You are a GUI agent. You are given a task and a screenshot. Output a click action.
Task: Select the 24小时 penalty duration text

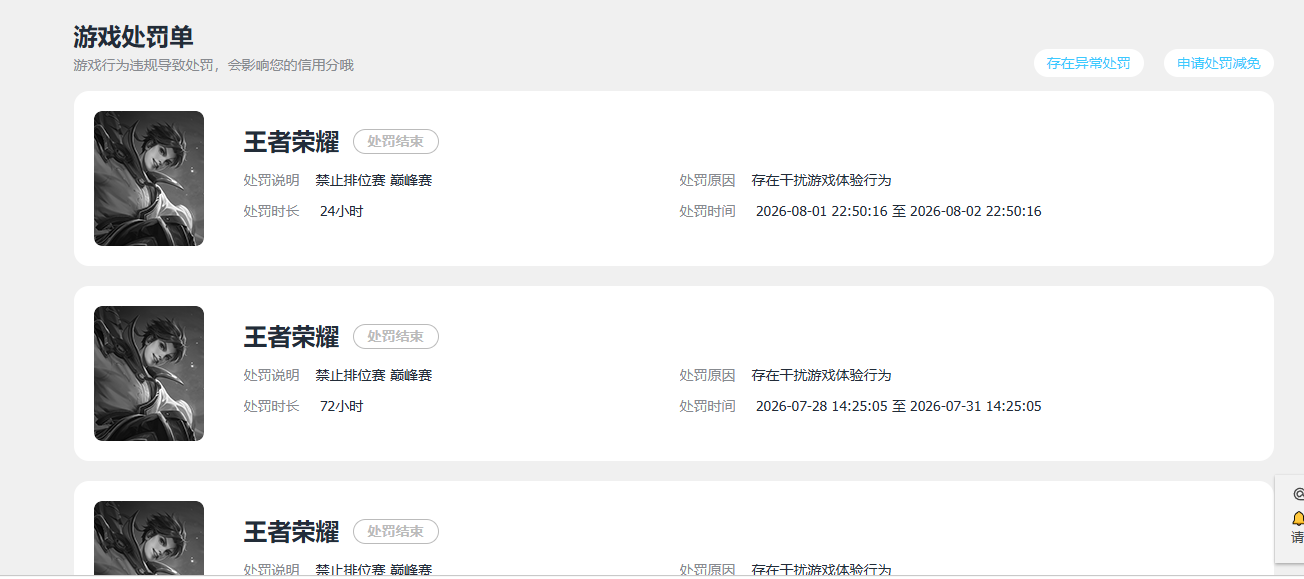point(341,211)
